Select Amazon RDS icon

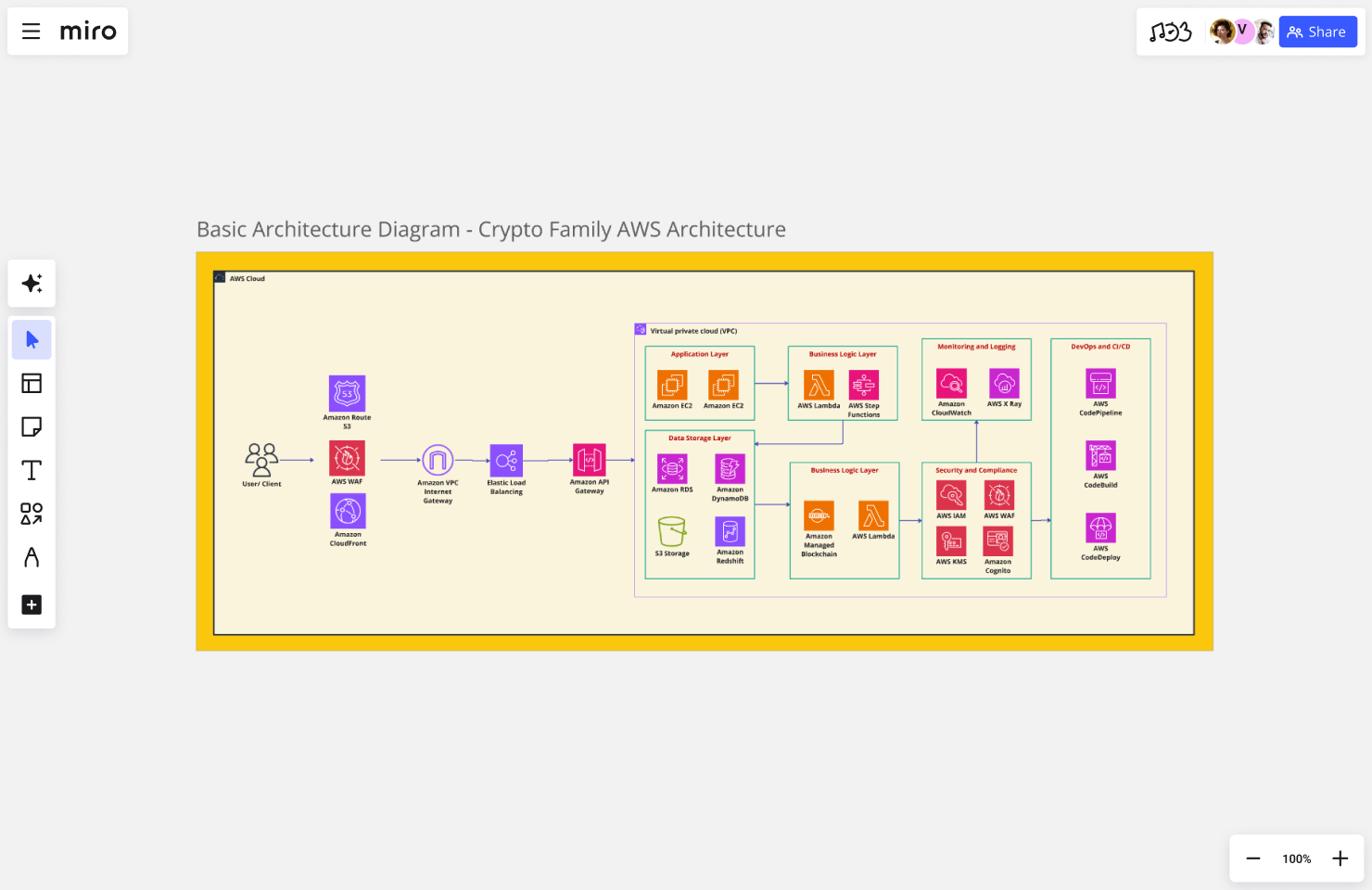click(x=672, y=468)
